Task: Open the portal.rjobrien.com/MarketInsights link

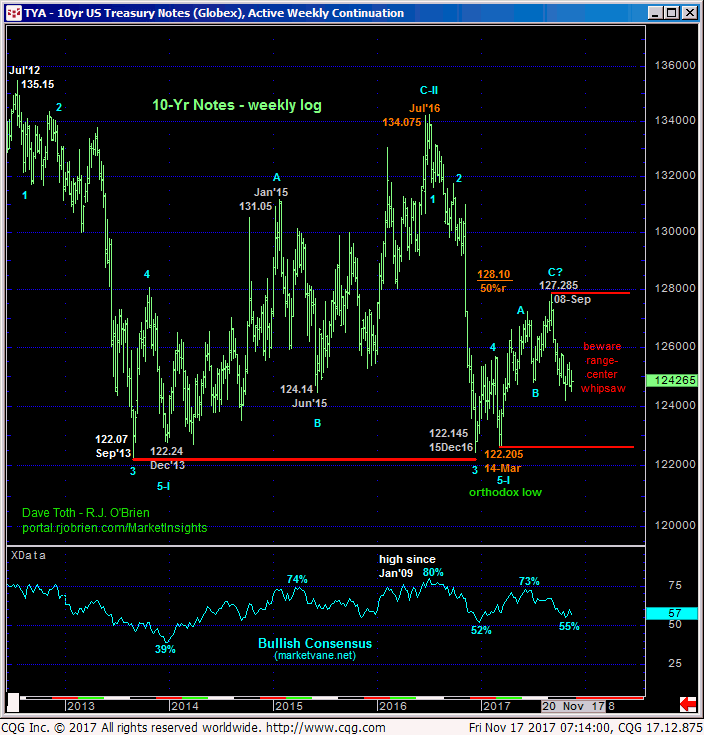Action: point(114,527)
